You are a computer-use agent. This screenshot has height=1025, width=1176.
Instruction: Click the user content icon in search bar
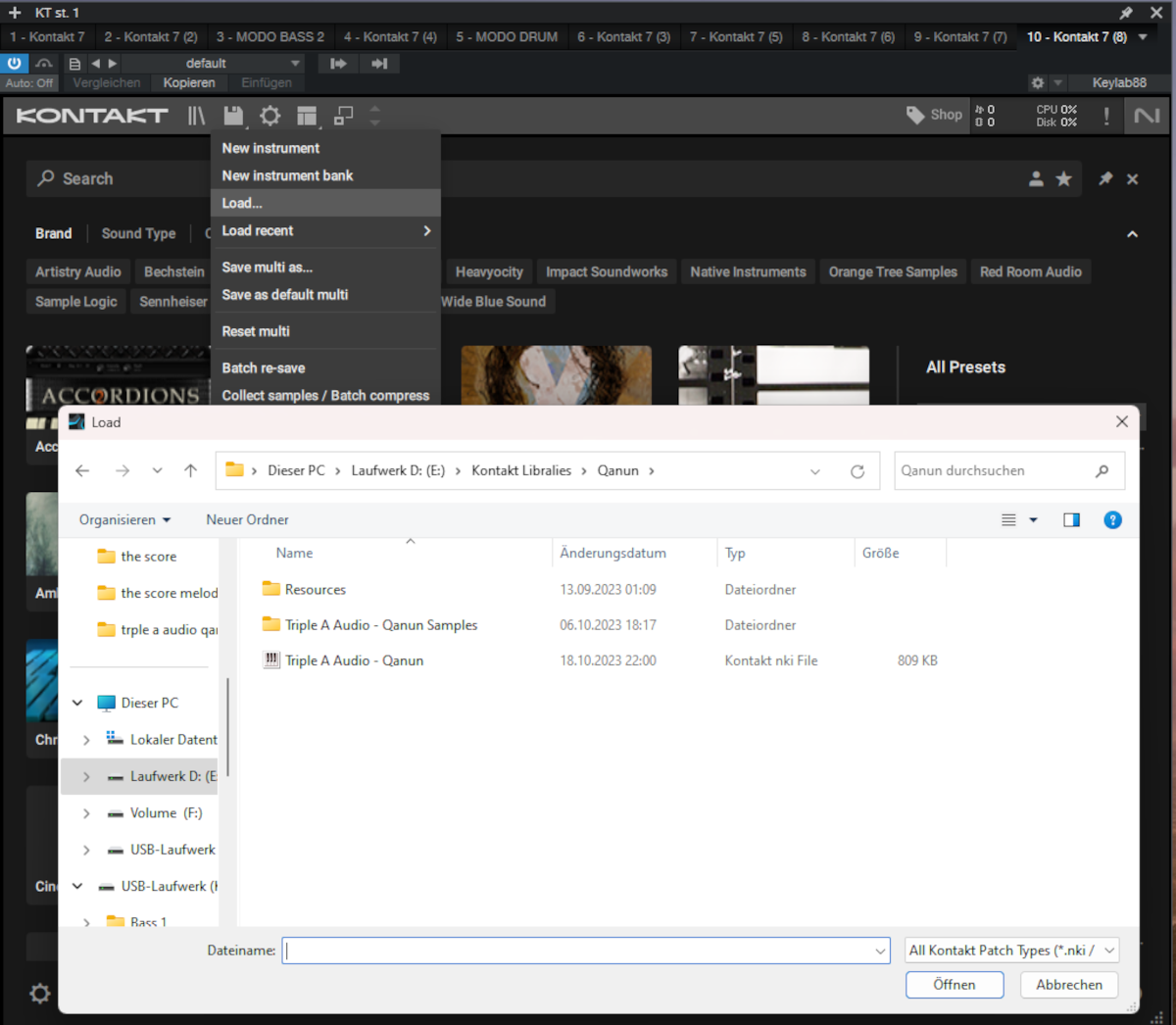tap(1036, 179)
